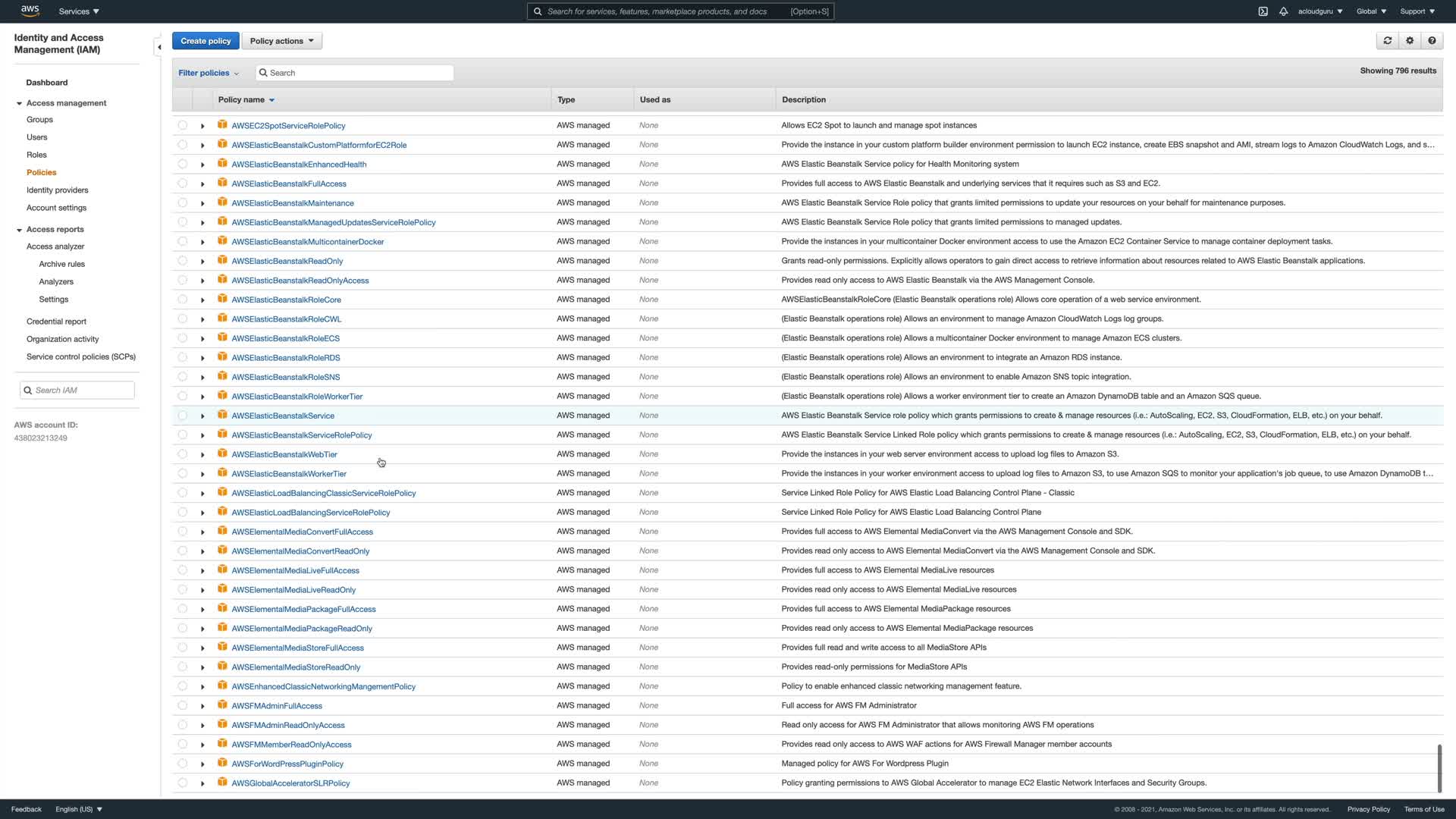
Task: Click the AWS logo home icon
Action: point(30,11)
